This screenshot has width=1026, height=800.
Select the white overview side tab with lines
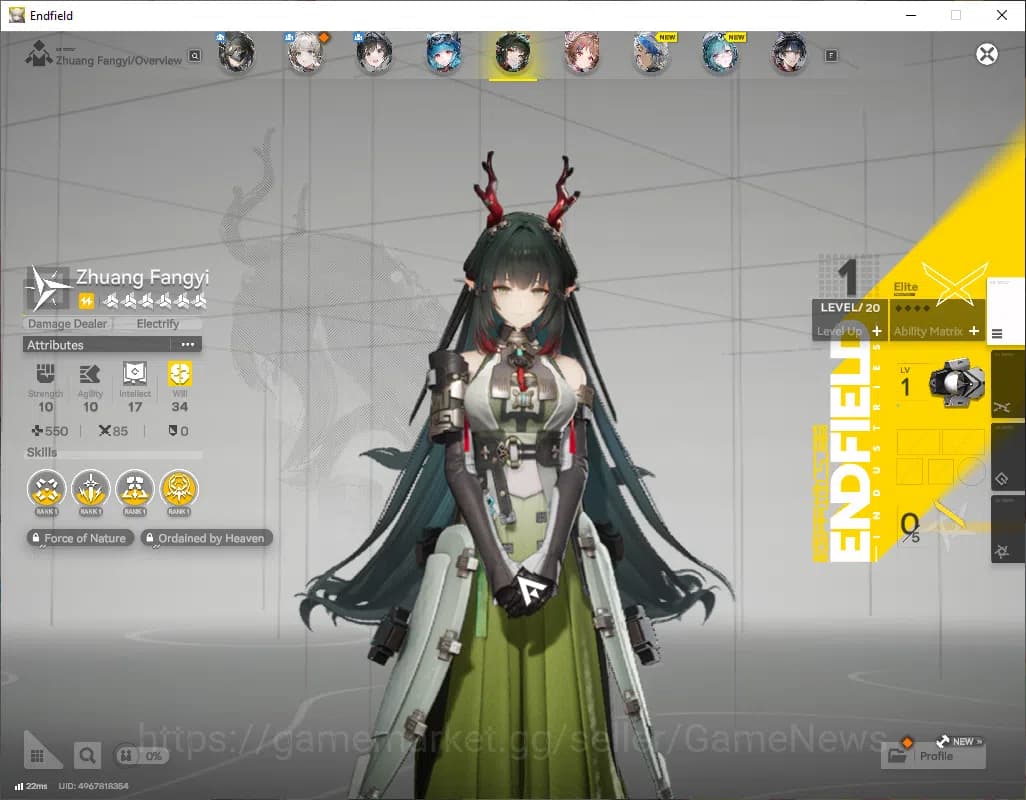[x=1006, y=311]
